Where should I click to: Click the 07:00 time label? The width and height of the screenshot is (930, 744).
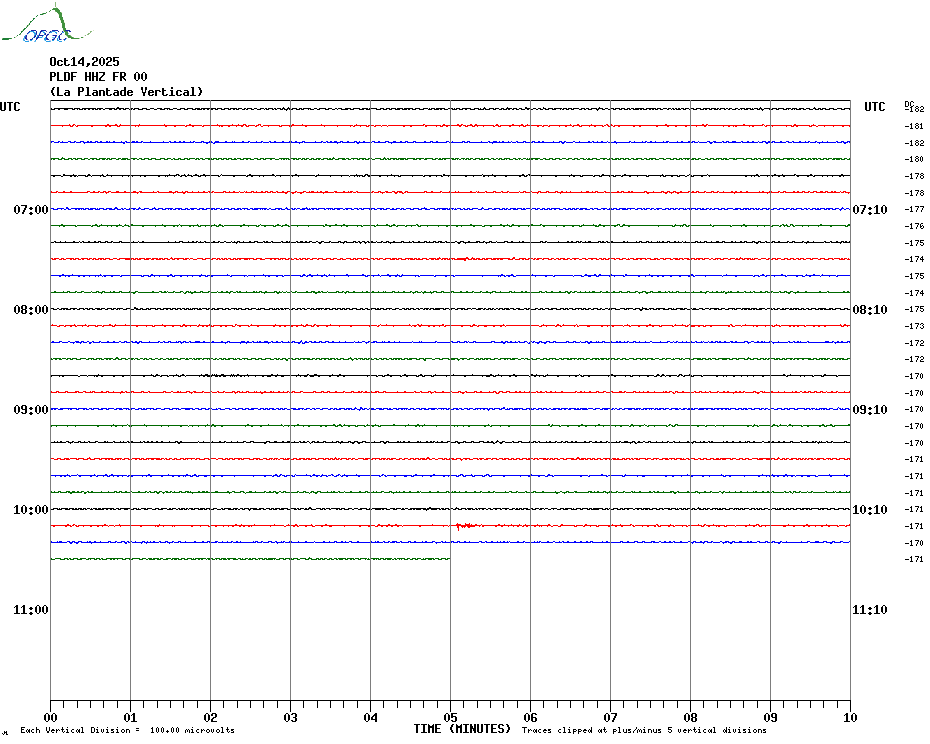31,209
